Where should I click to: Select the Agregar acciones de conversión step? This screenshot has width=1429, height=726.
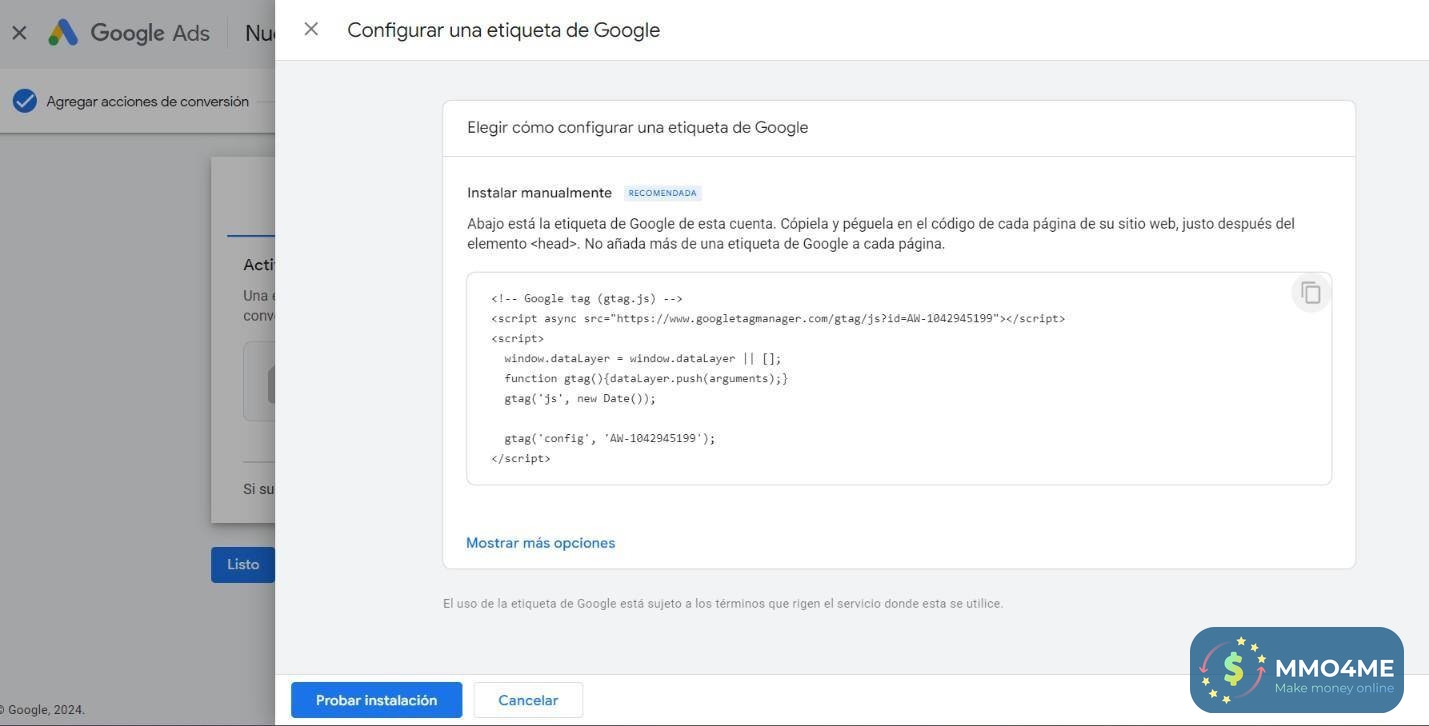(147, 101)
